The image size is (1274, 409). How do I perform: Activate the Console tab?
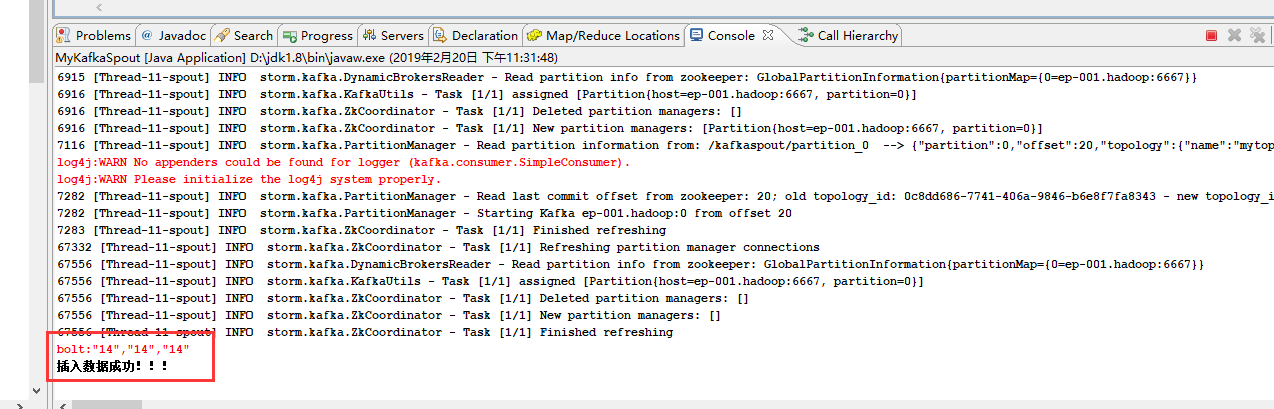(x=730, y=35)
